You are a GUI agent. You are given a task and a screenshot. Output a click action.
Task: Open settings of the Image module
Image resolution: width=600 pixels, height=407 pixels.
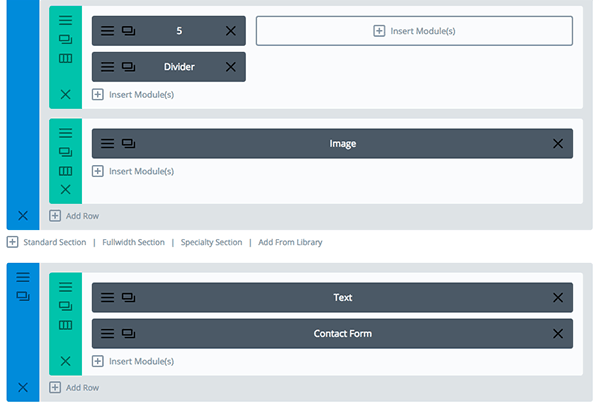(x=107, y=143)
